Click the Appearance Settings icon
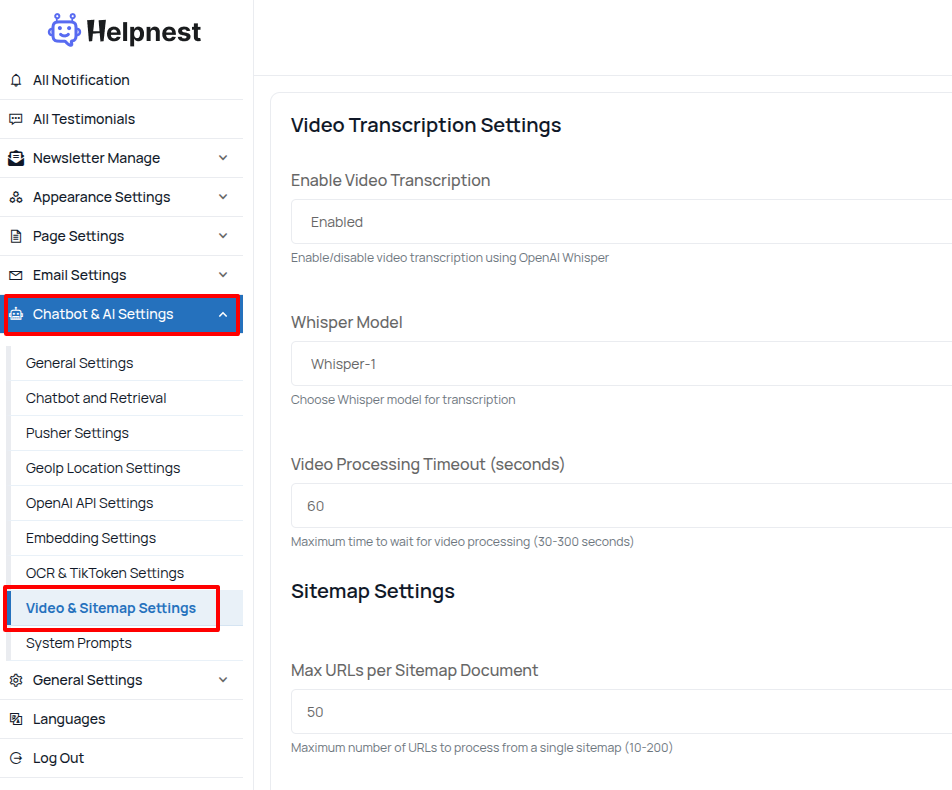952x790 pixels. (15, 197)
